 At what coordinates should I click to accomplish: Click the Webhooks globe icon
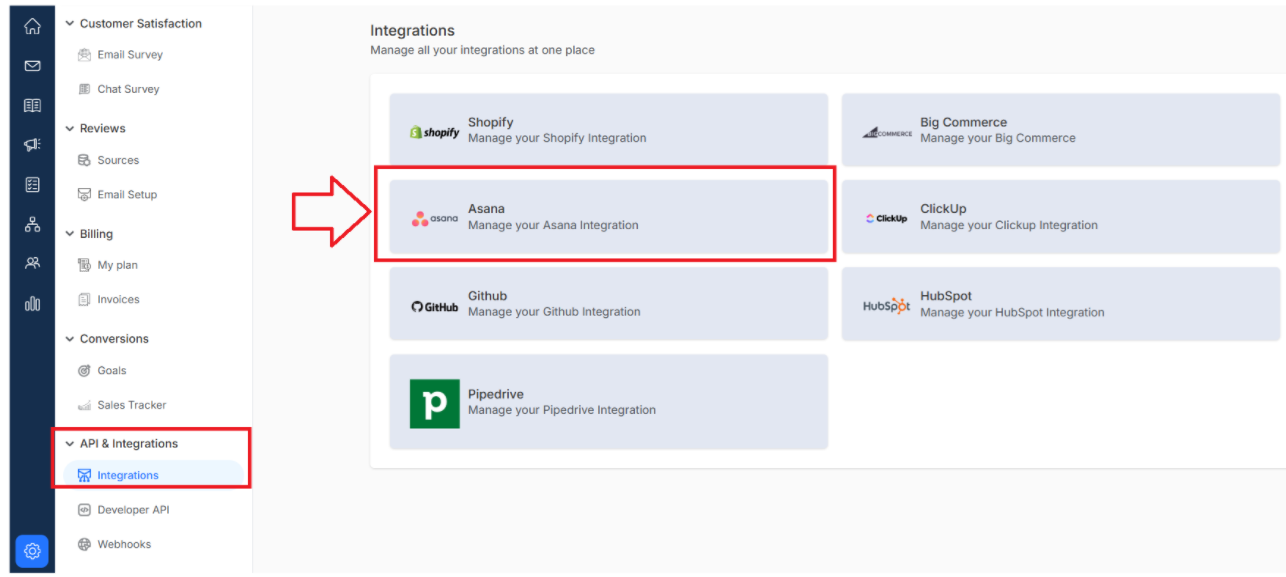[x=85, y=544]
